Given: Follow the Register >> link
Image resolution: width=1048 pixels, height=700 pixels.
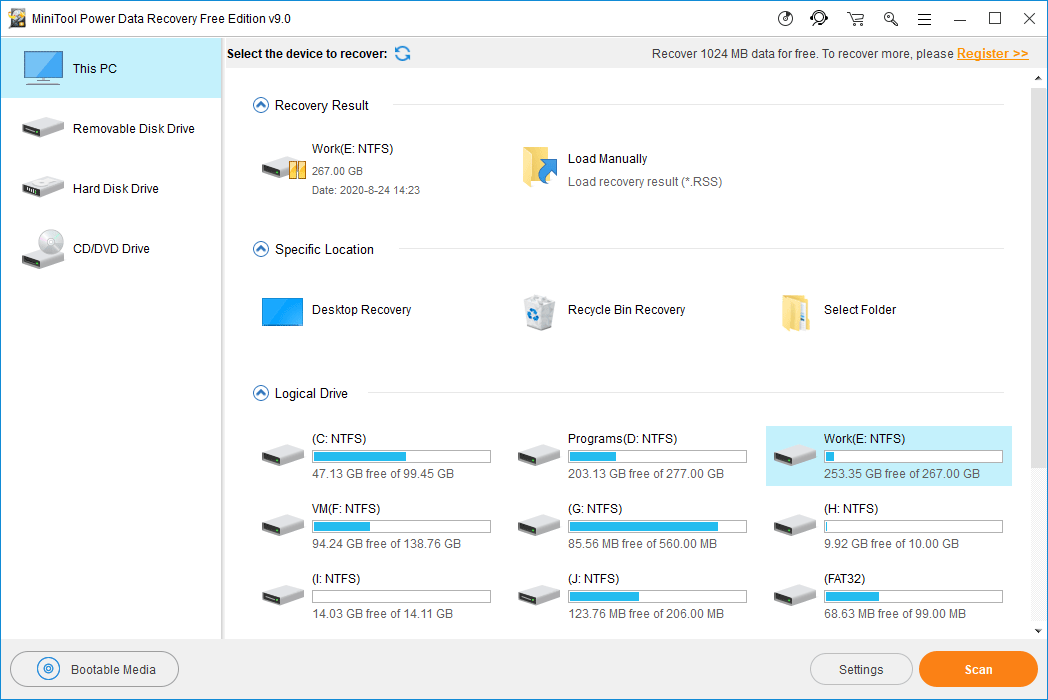Looking at the screenshot, I should pos(992,54).
